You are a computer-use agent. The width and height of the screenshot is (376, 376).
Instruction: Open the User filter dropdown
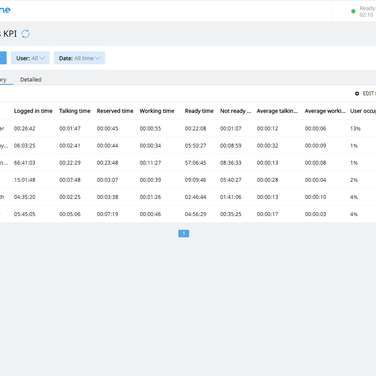coord(30,58)
